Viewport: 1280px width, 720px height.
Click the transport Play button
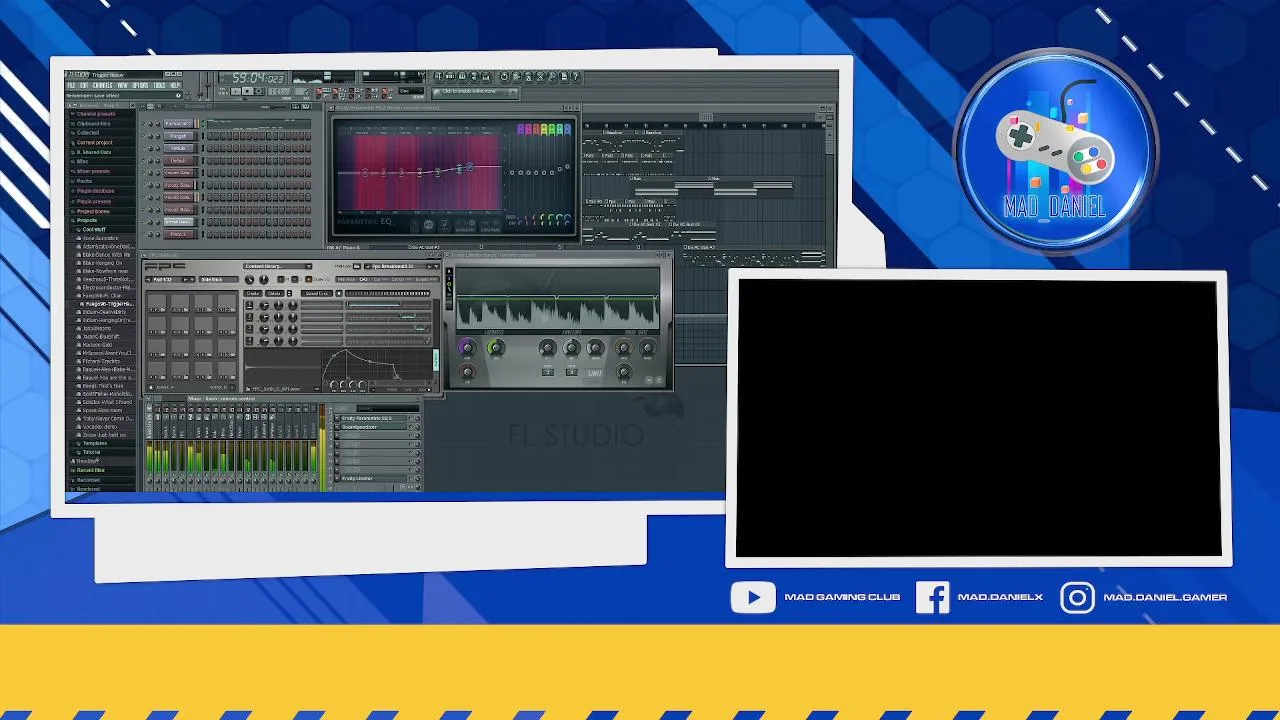(x=235, y=91)
